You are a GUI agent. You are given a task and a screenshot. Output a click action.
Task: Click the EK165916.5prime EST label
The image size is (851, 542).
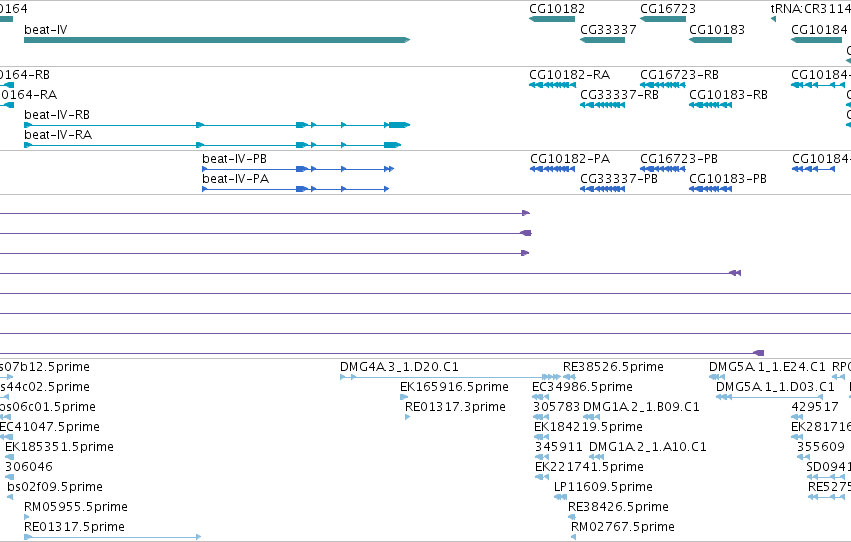pyautogui.click(x=454, y=387)
